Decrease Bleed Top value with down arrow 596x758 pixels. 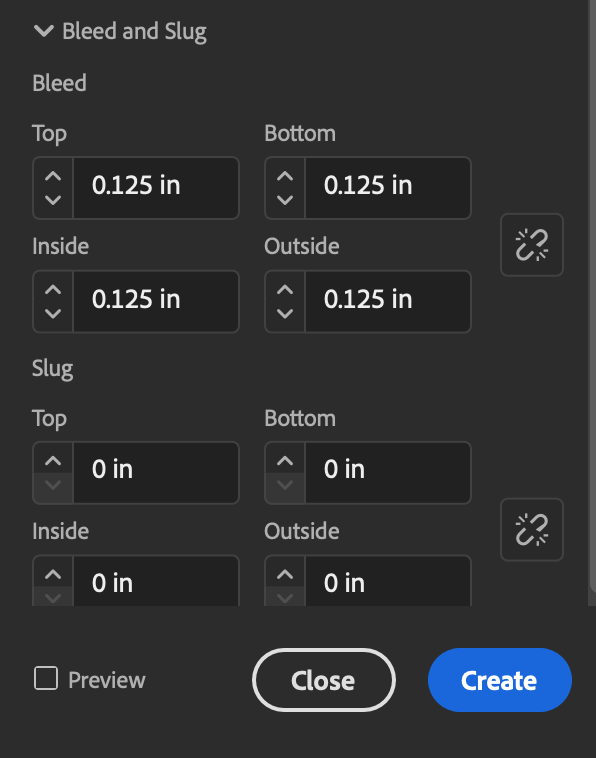[53, 200]
